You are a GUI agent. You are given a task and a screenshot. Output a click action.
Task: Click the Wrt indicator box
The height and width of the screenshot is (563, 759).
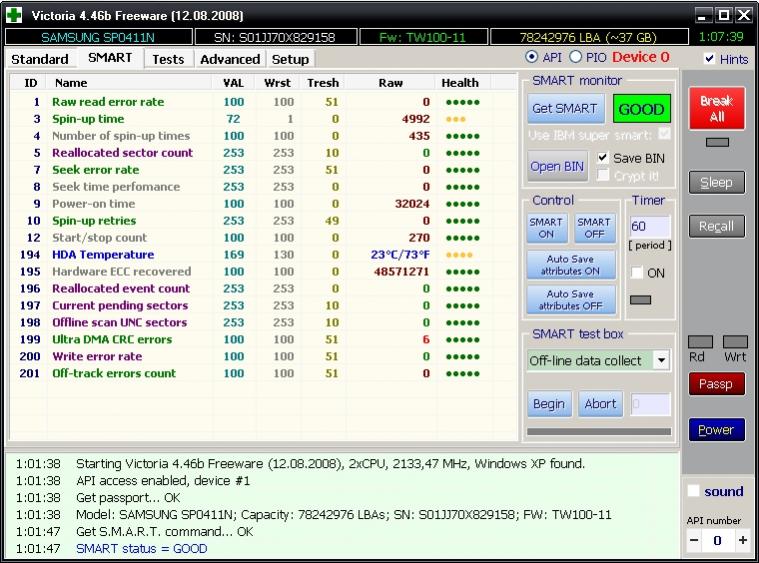[735, 342]
